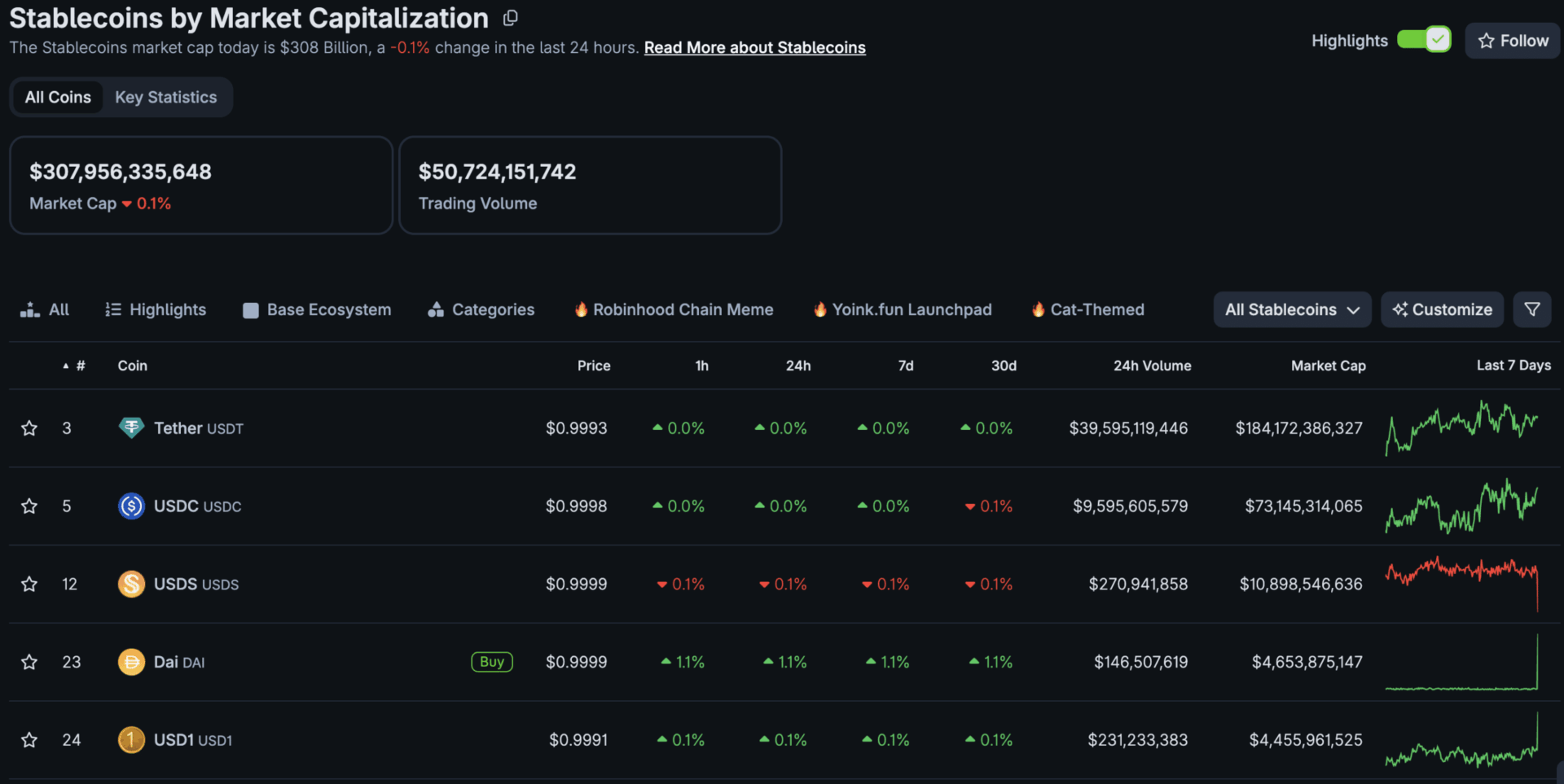Switch to the All Coins tab
1564x784 pixels.
58,98
